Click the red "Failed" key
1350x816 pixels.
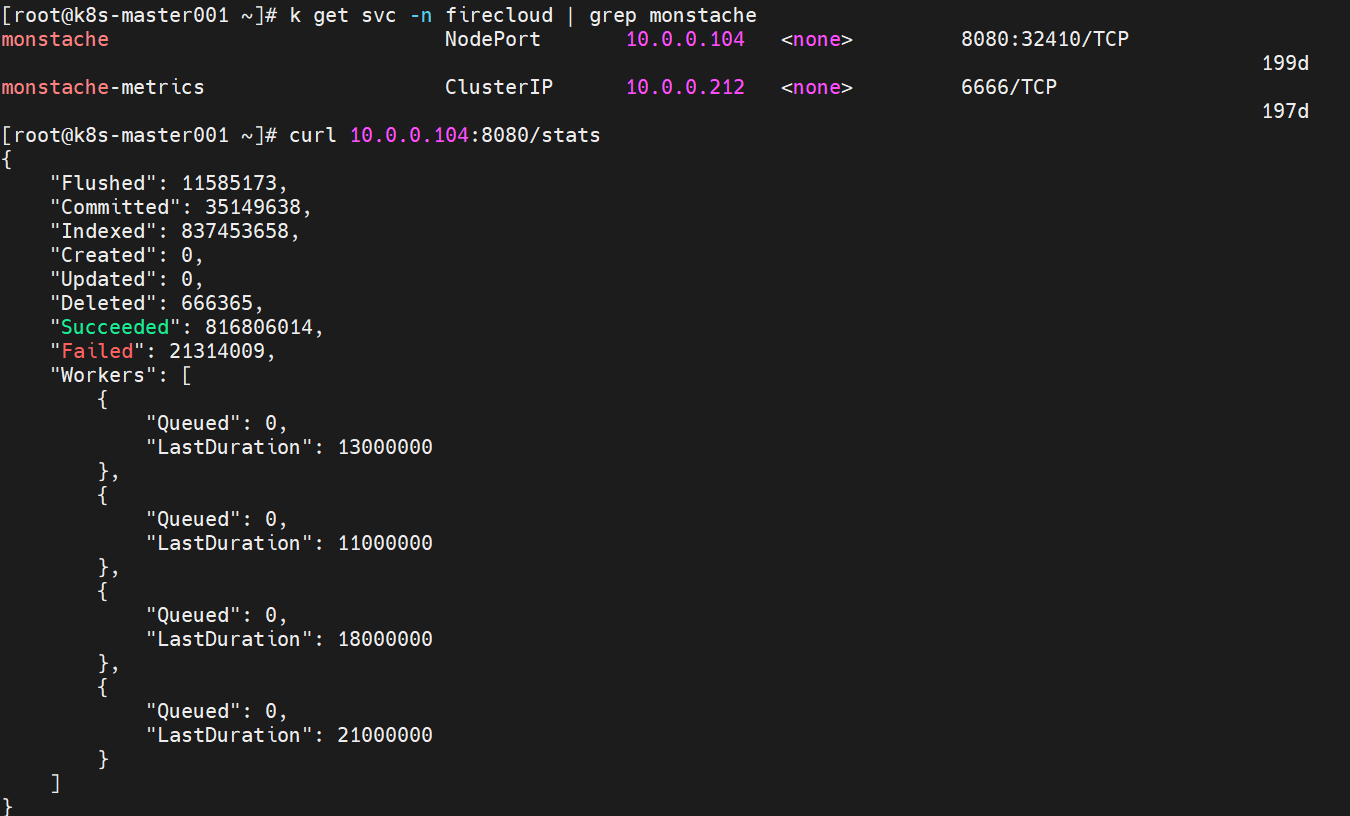point(97,351)
